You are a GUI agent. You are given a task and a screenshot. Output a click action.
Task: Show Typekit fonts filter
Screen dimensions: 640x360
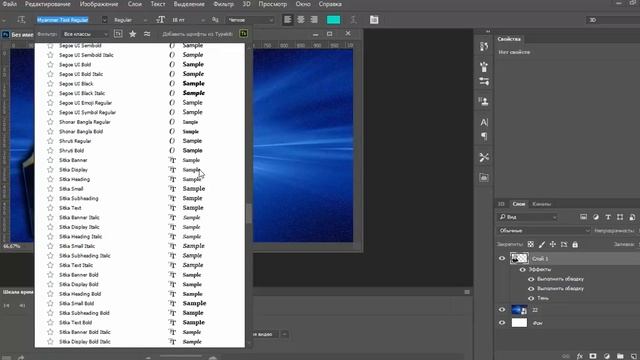pos(118,34)
